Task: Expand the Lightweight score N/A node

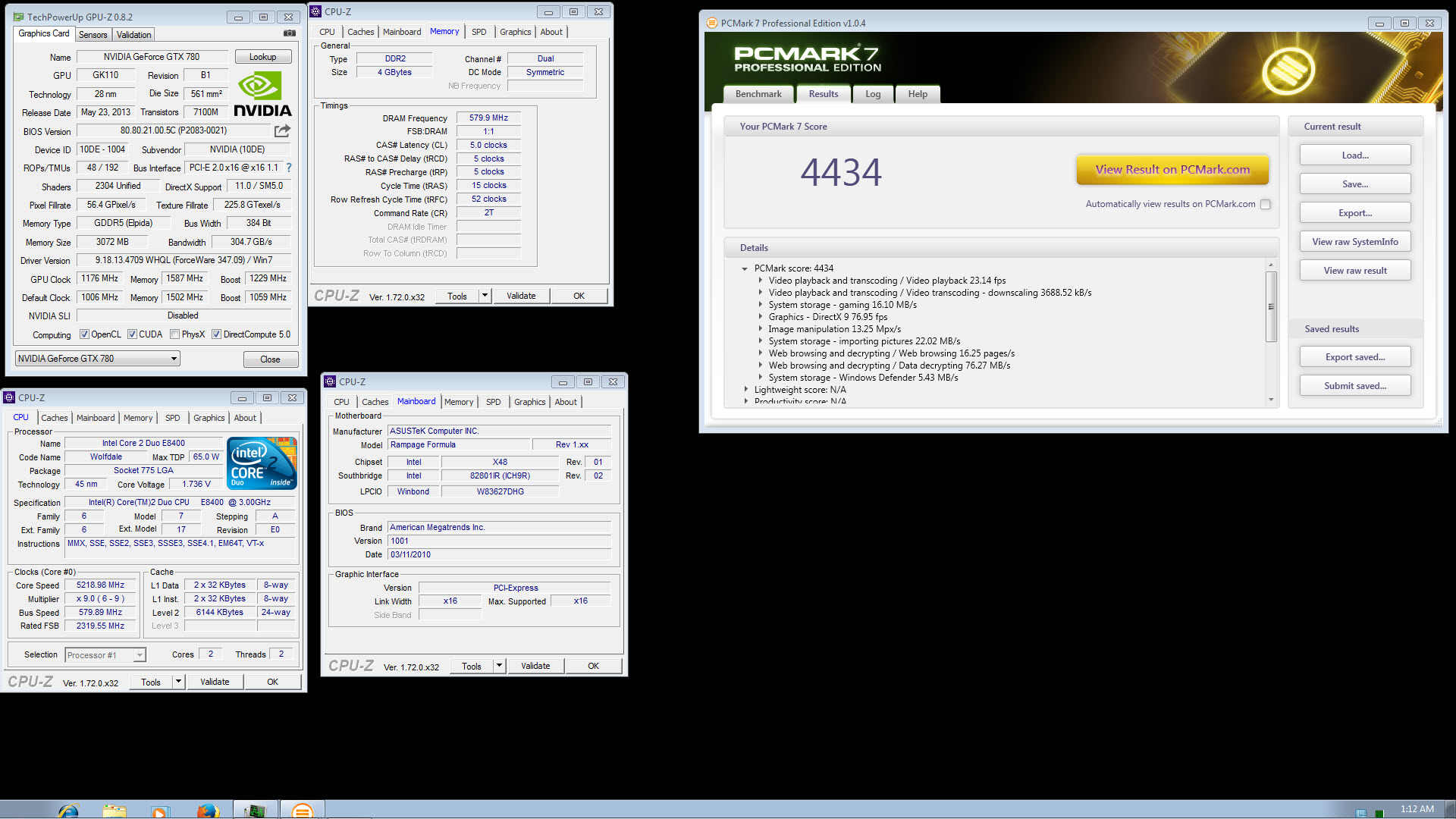Action: (745, 390)
